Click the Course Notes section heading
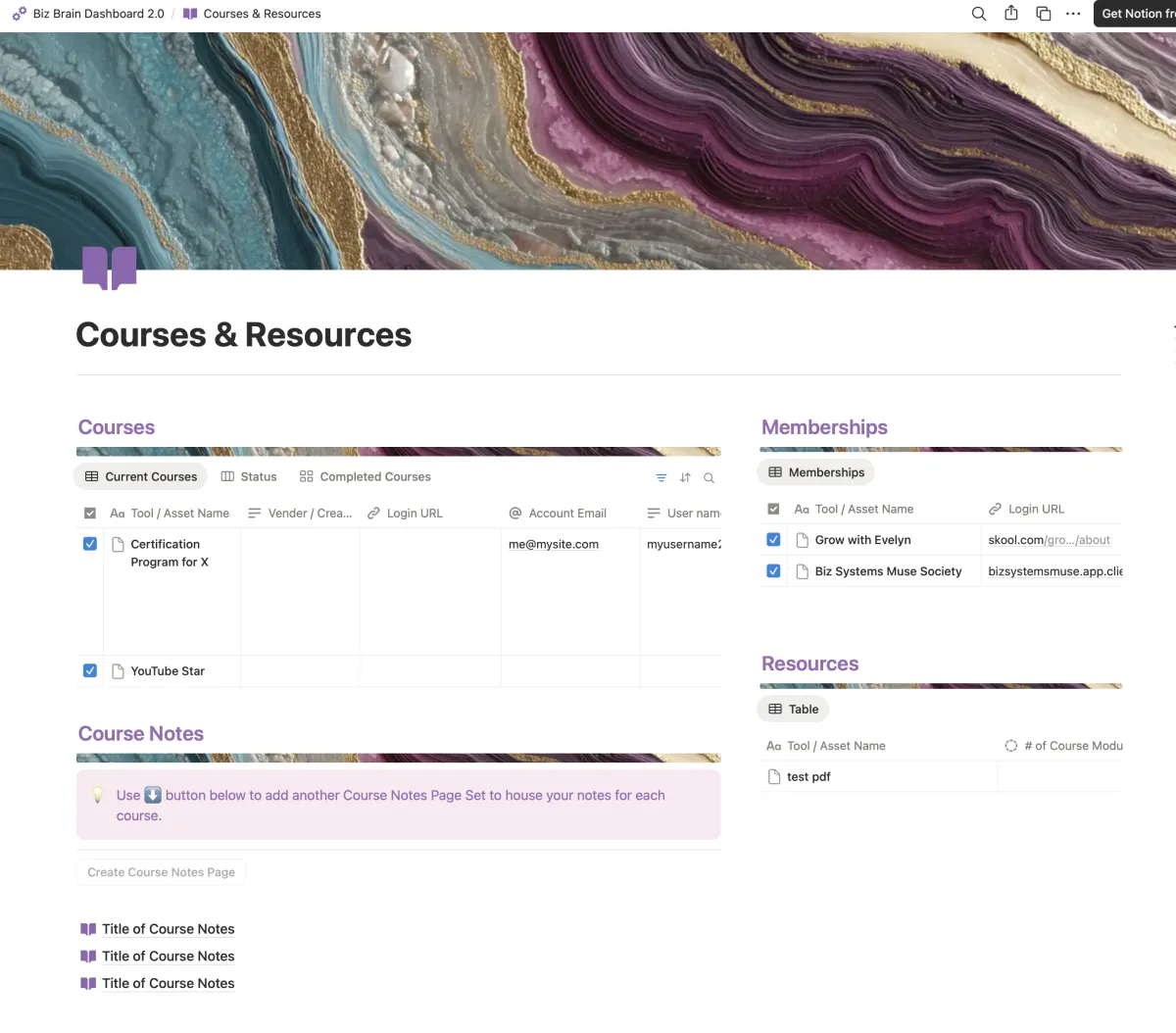1176x1033 pixels. (141, 734)
